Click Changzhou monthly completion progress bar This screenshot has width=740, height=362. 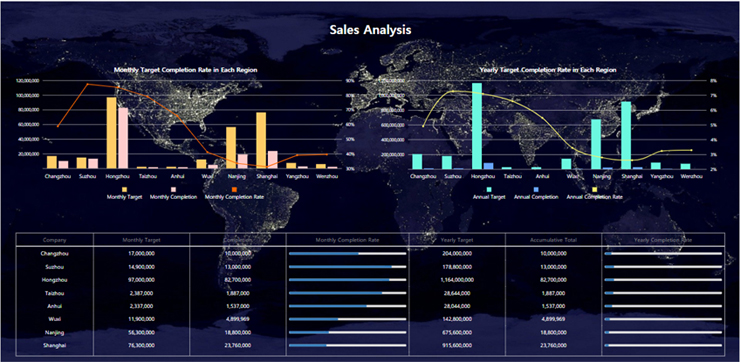pyautogui.click(x=347, y=253)
